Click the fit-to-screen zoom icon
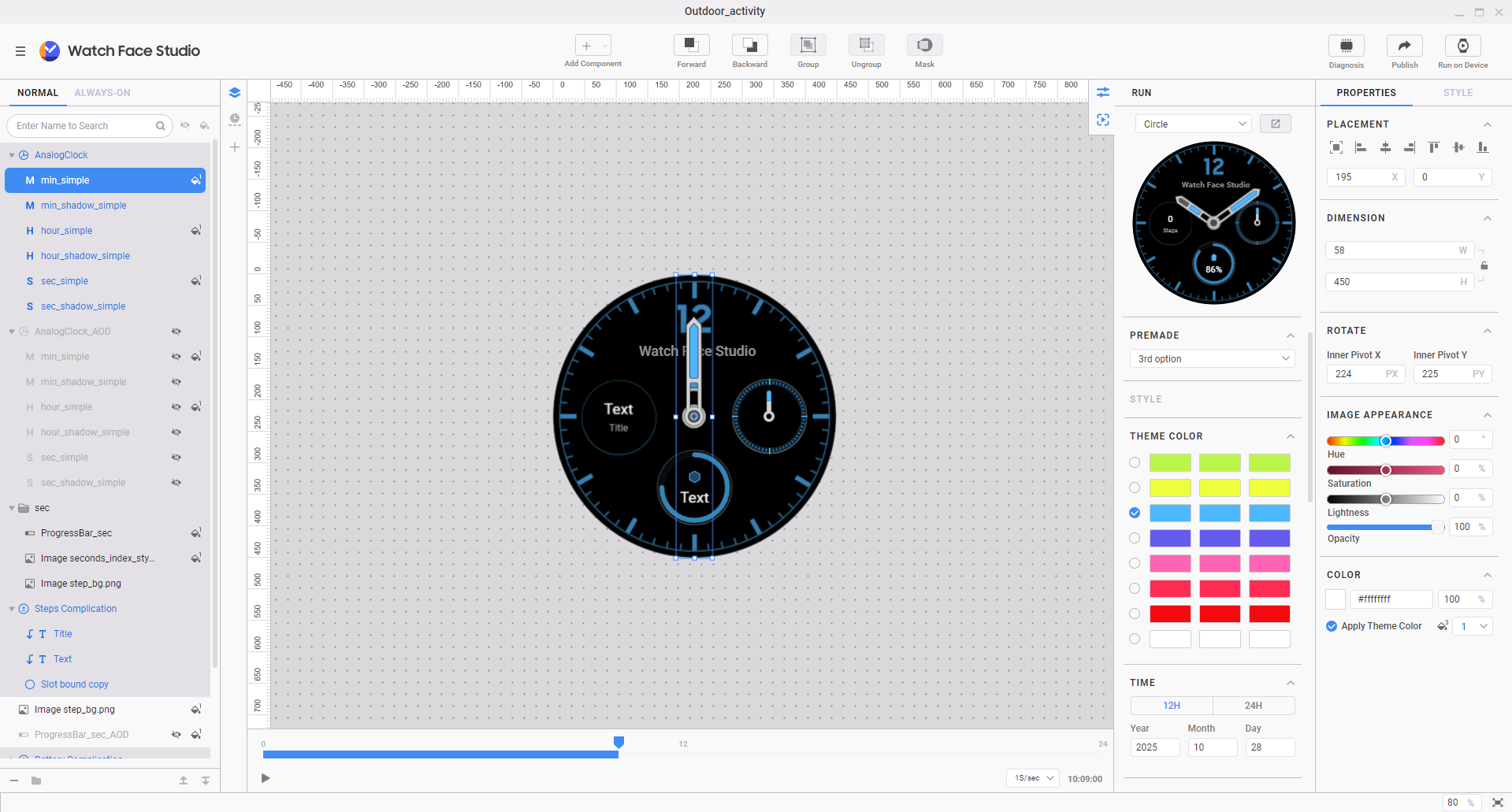 [x=1498, y=803]
